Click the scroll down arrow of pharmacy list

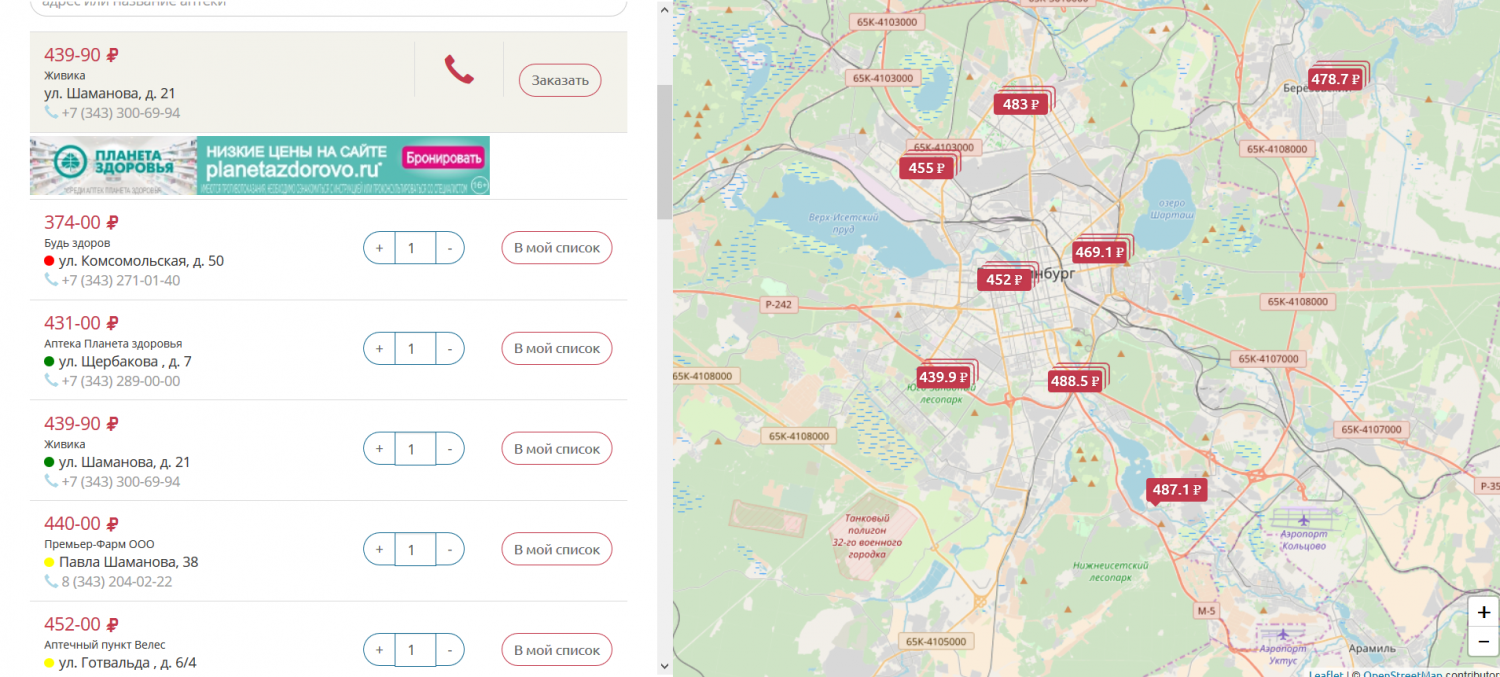coord(665,666)
